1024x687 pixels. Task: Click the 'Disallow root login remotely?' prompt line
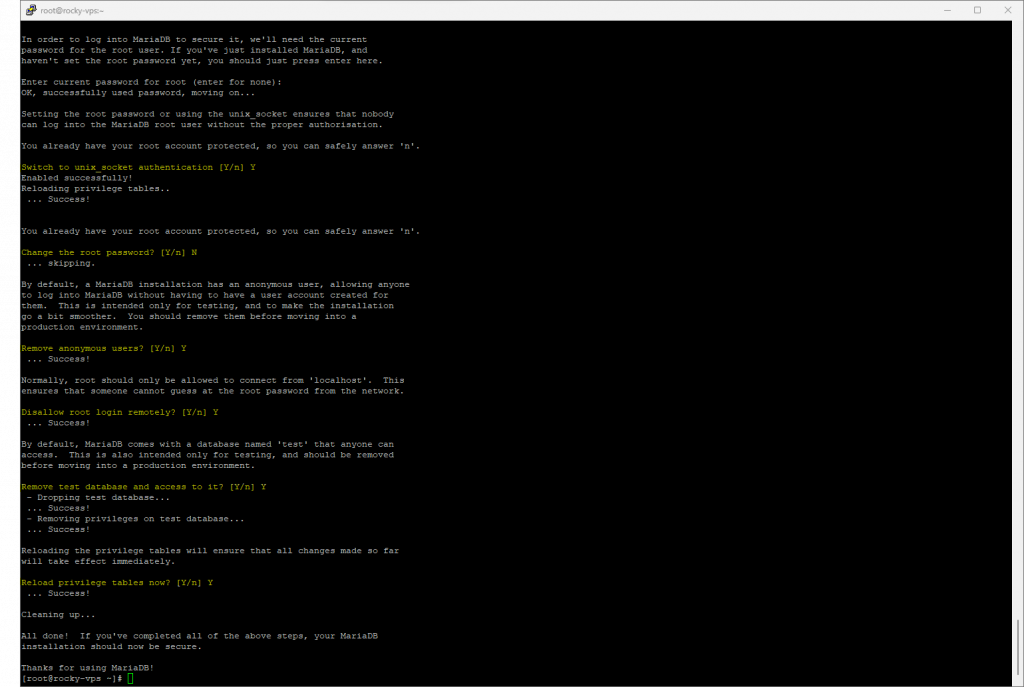point(120,412)
